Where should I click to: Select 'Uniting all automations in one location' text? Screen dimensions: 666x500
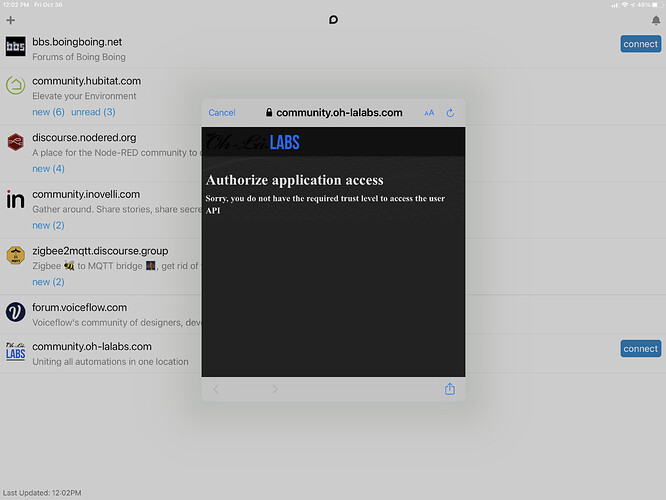point(110,362)
